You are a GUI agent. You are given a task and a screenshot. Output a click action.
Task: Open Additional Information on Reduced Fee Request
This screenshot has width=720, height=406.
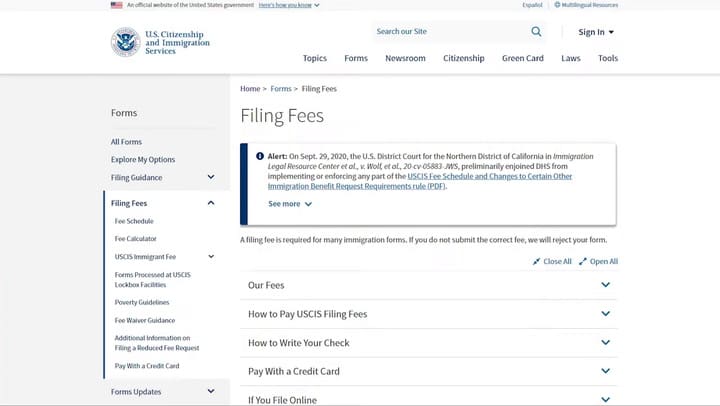click(157, 343)
